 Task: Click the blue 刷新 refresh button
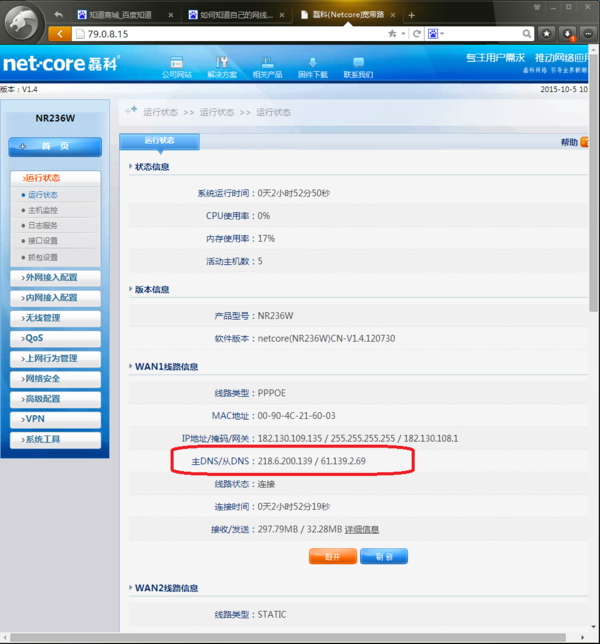pos(384,557)
